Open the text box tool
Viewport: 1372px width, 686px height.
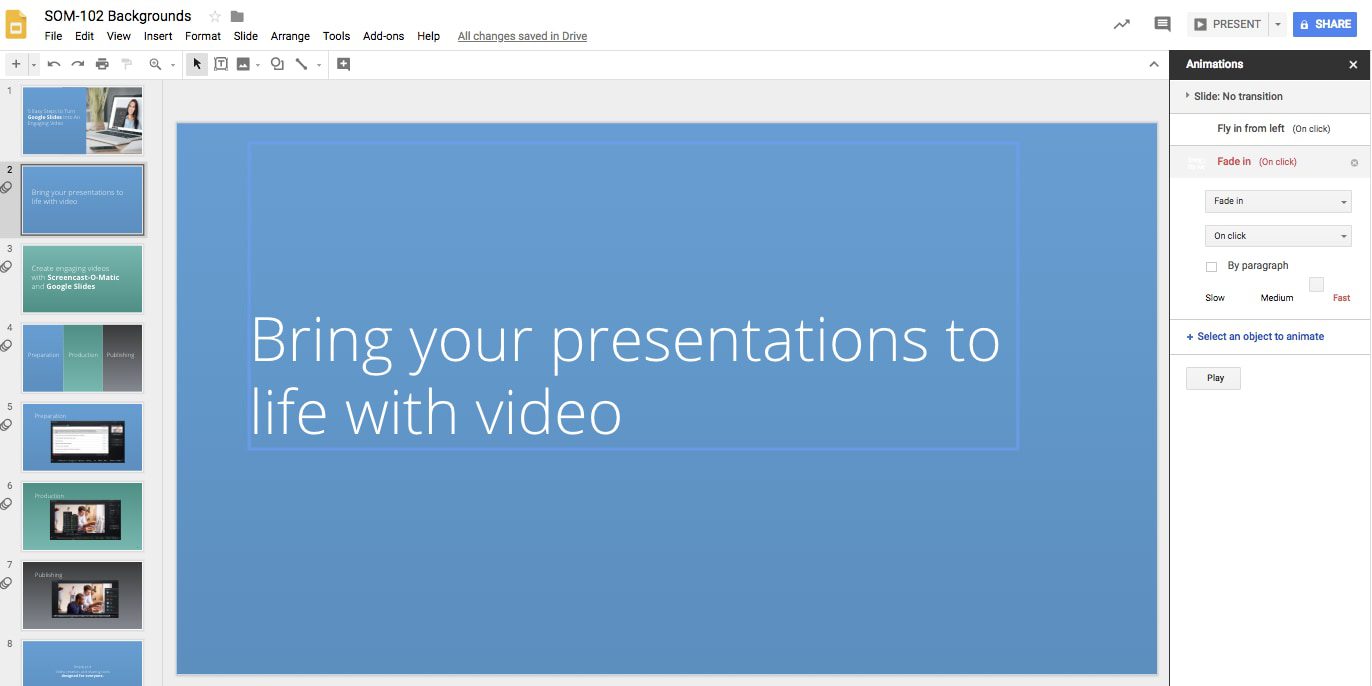coord(221,63)
